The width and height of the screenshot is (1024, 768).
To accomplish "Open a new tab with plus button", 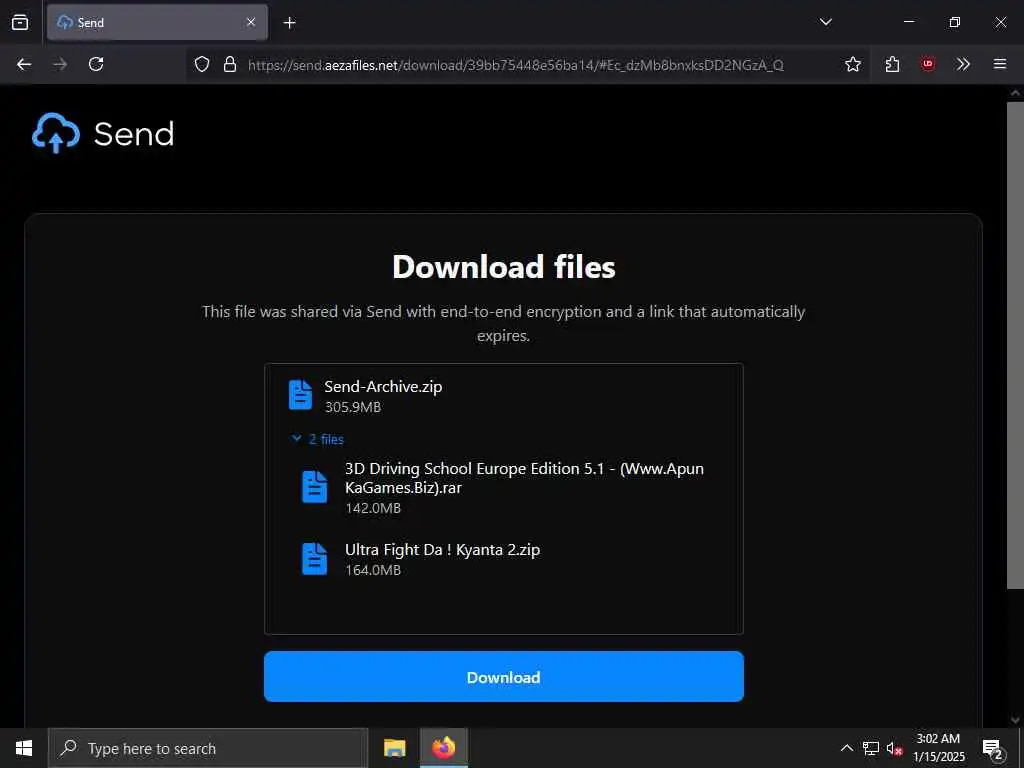I will pyautogui.click(x=289, y=23).
